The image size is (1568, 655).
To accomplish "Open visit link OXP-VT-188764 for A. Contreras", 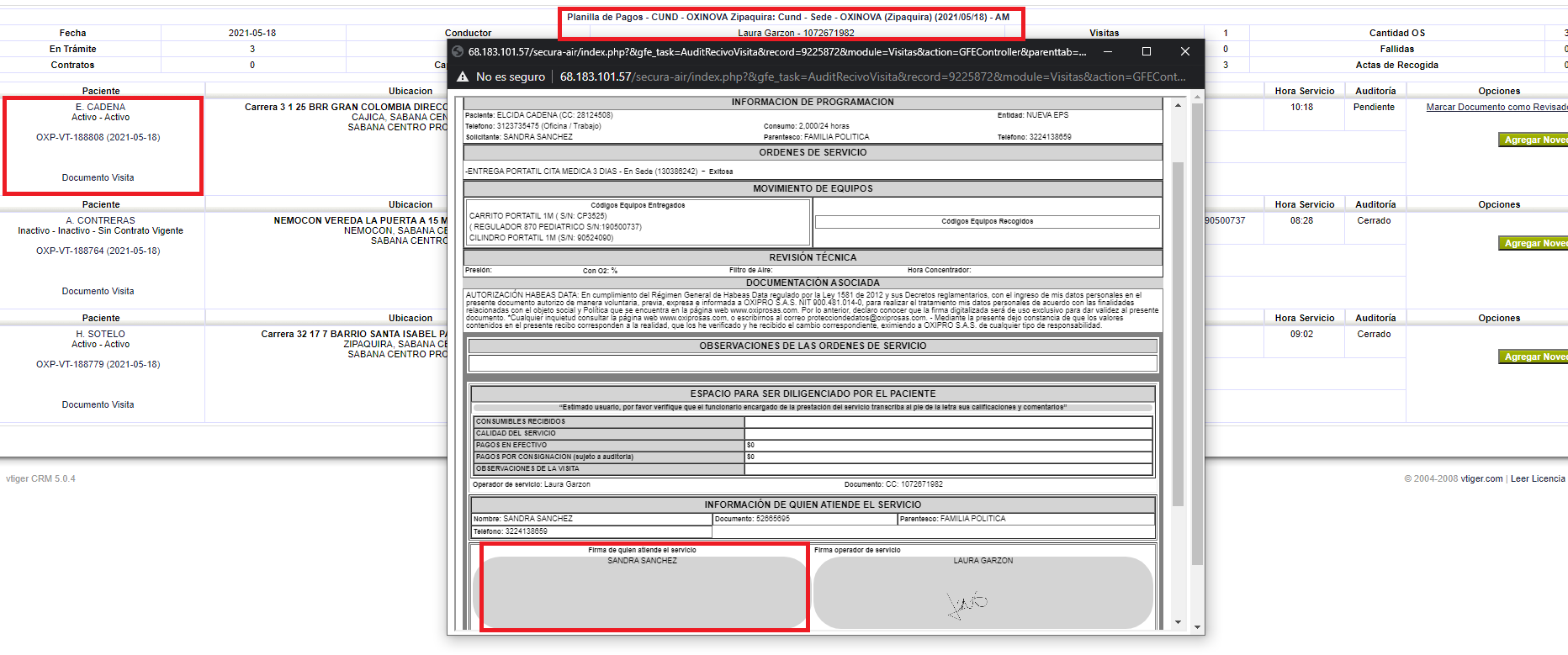I will (98, 251).
